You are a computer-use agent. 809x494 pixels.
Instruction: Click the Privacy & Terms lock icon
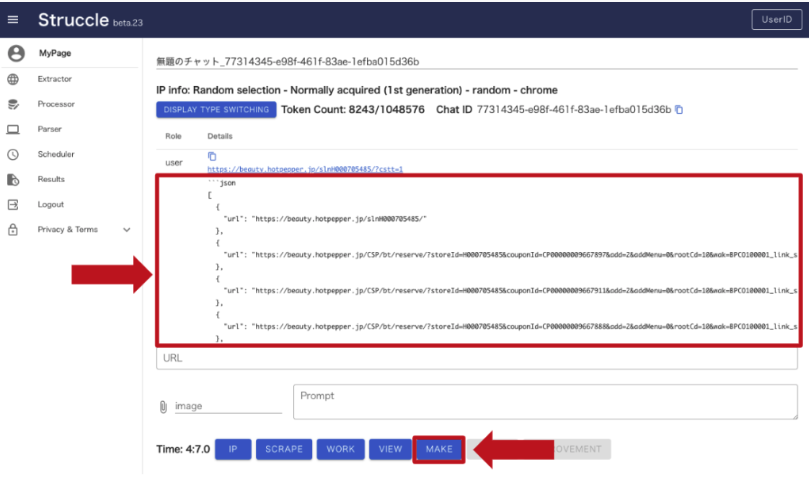click(x=13, y=230)
